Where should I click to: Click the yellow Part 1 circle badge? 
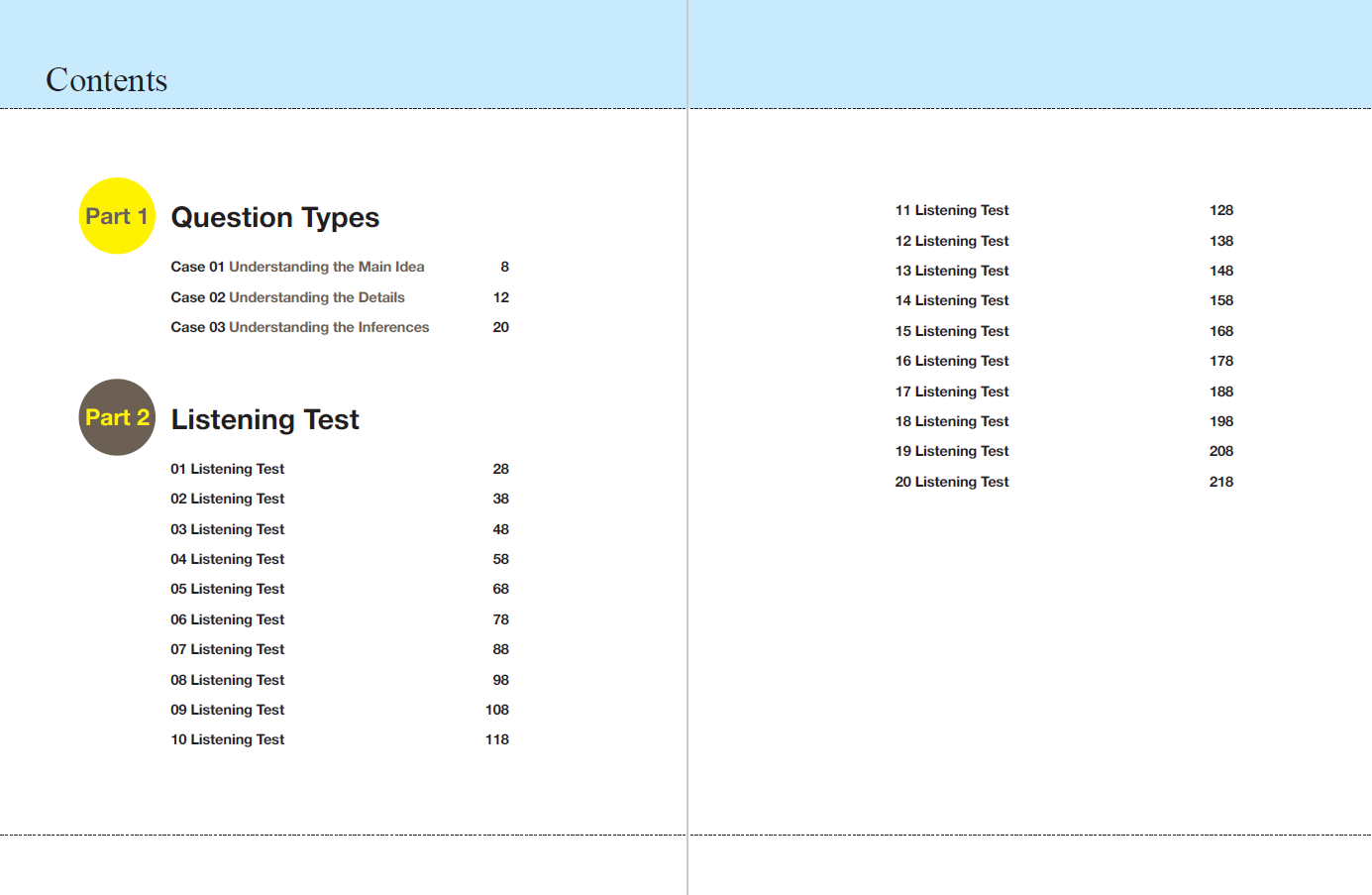click(117, 216)
